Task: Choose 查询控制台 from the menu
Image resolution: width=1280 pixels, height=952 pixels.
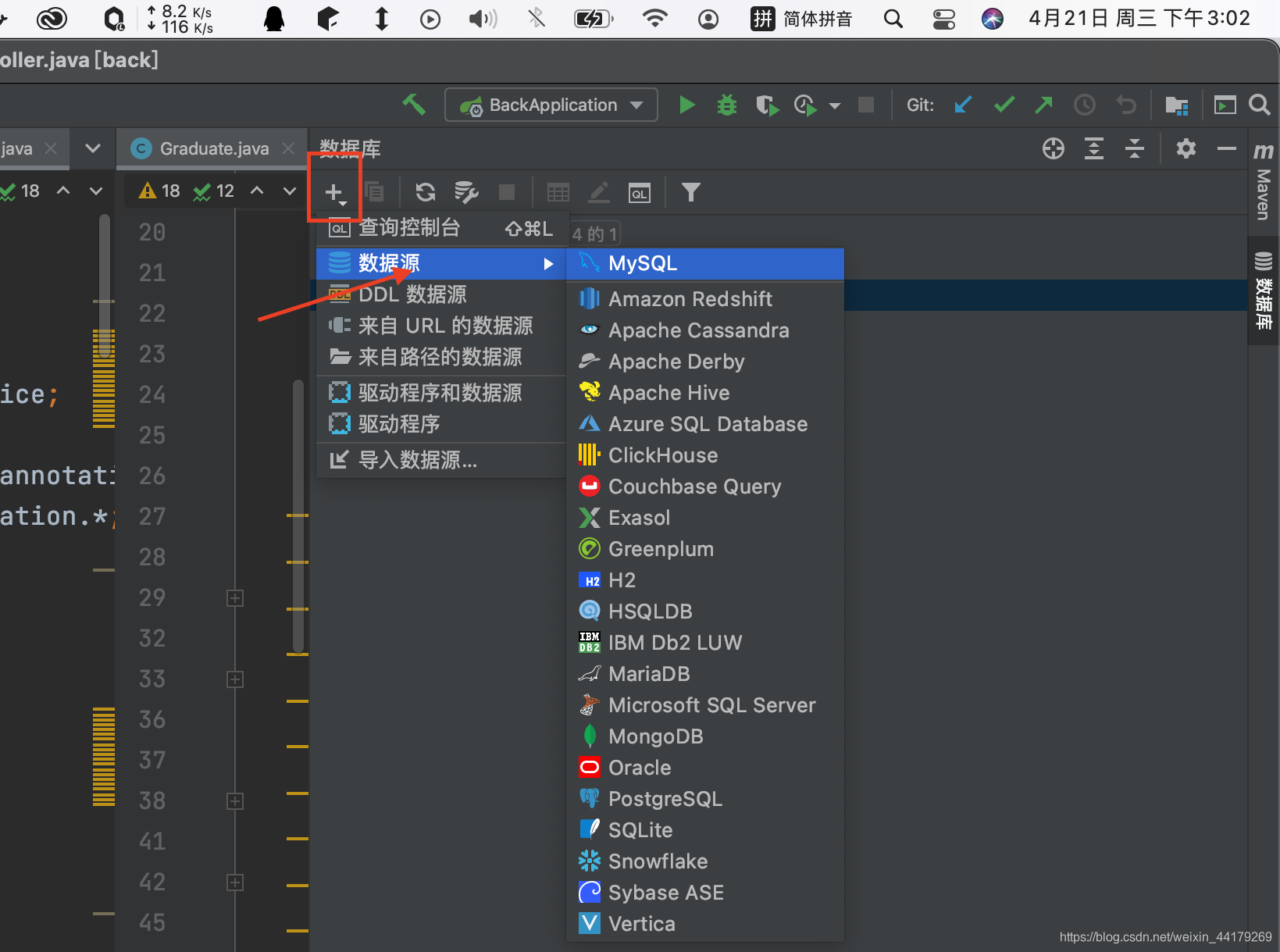Action: click(441, 228)
